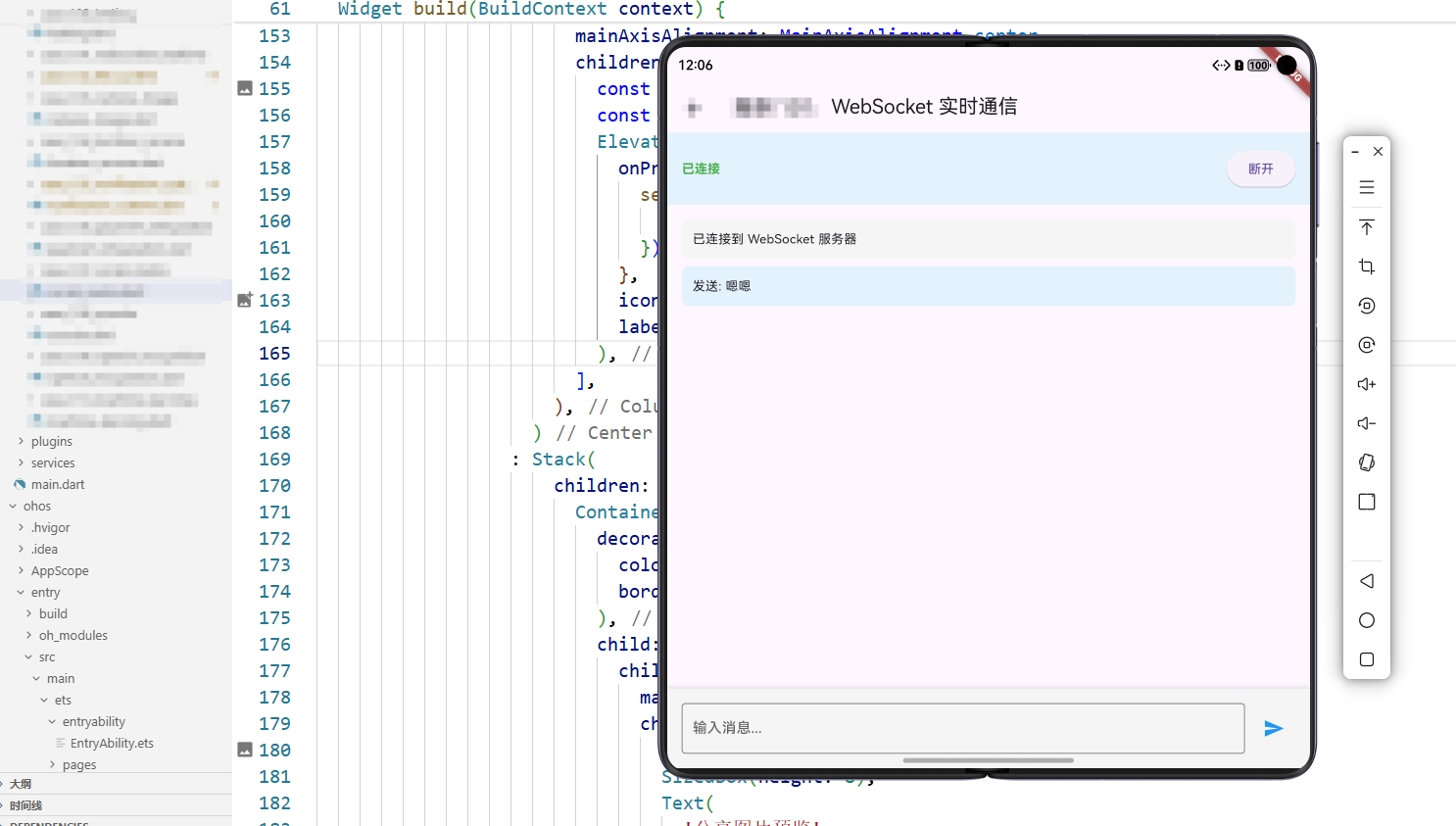Click the image preview gutter icon on line 180

click(245, 750)
